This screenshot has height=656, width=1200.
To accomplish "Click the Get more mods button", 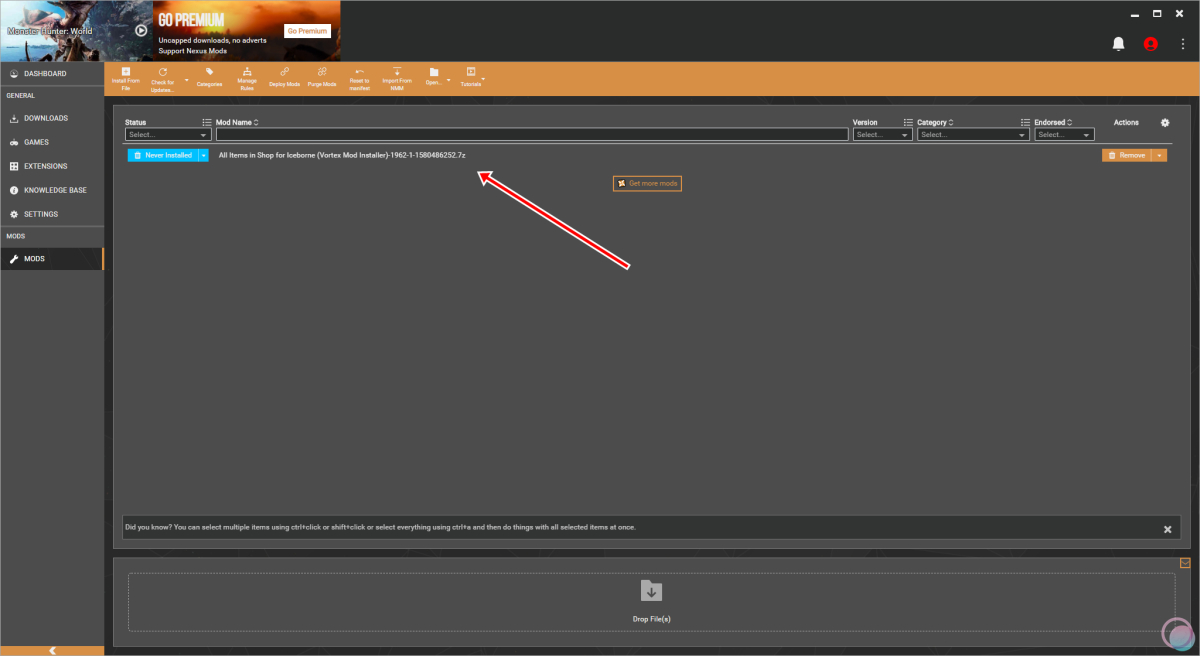I will pos(648,184).
